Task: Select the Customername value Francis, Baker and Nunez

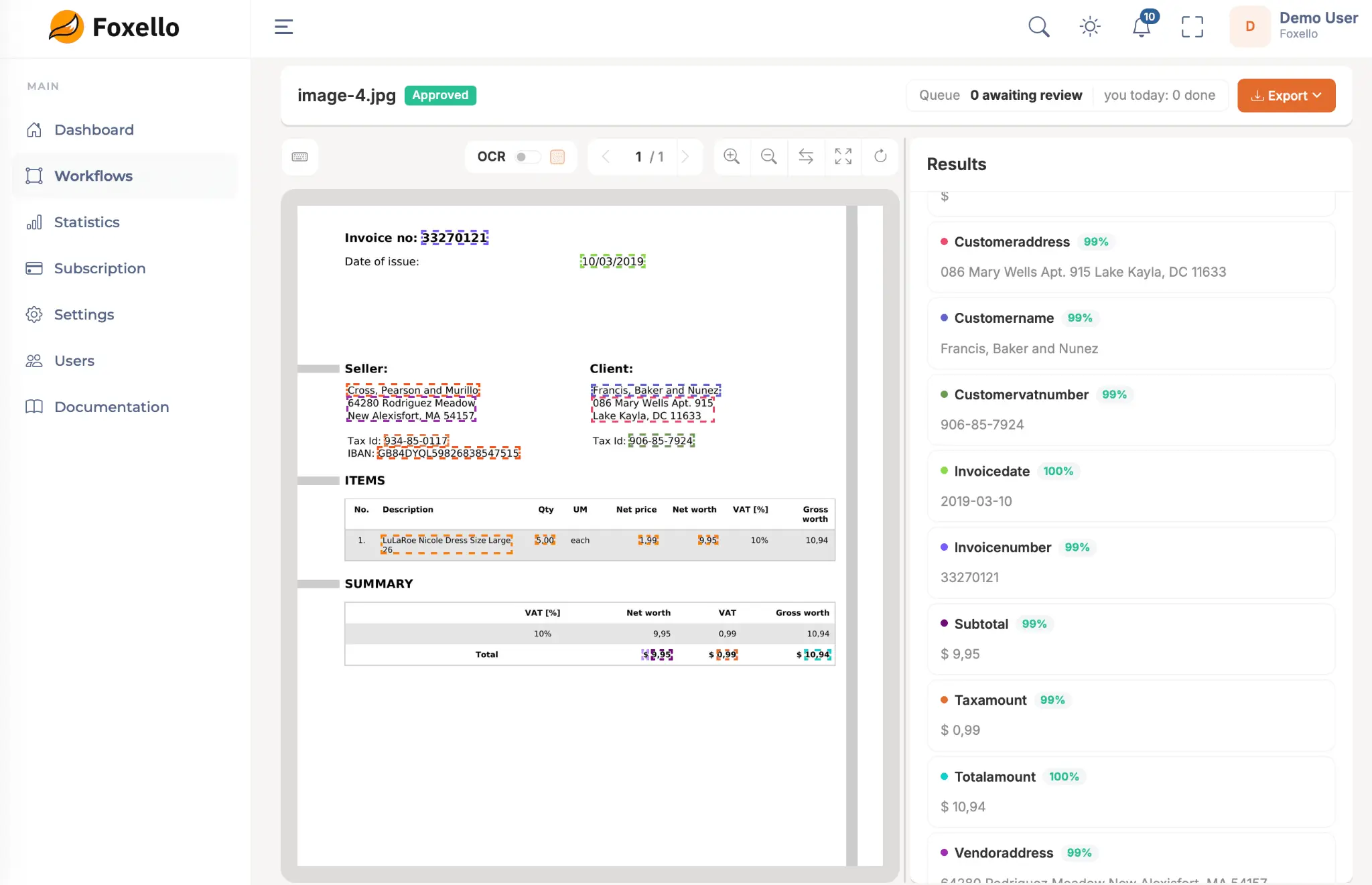Action: (1019, 348)
